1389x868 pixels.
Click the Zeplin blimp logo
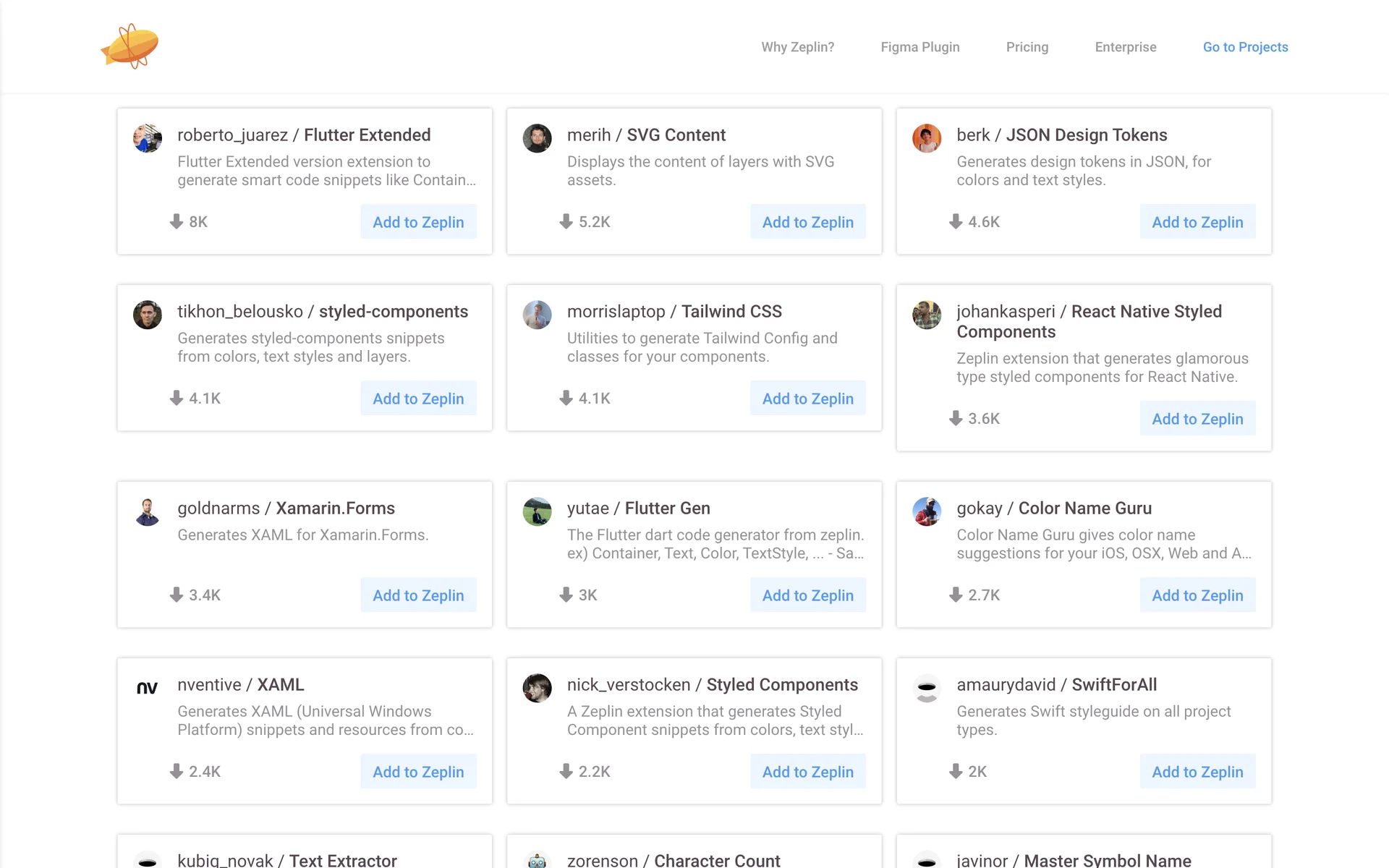click(130, 46)
